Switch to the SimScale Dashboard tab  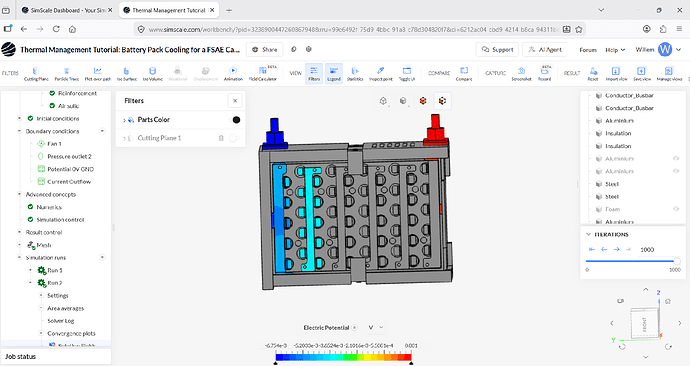67,10
